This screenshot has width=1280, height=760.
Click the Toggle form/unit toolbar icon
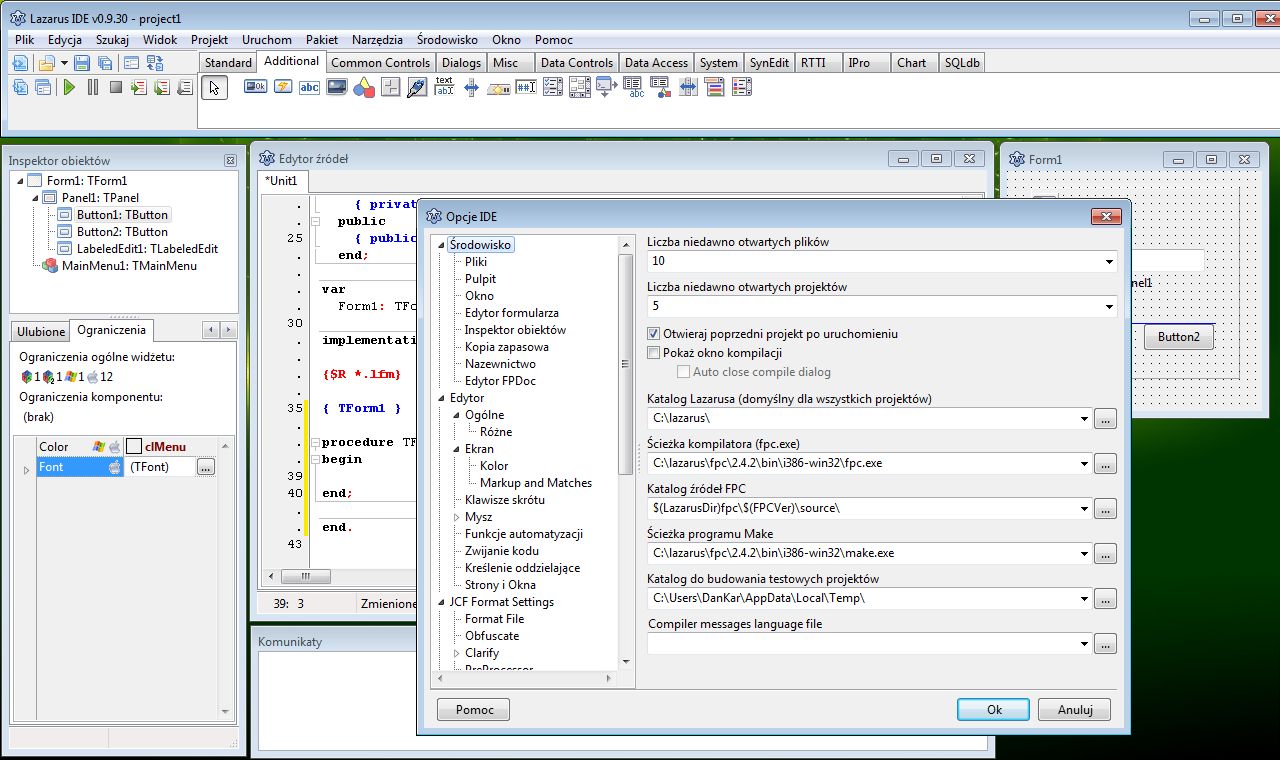(x=154, y=63)
